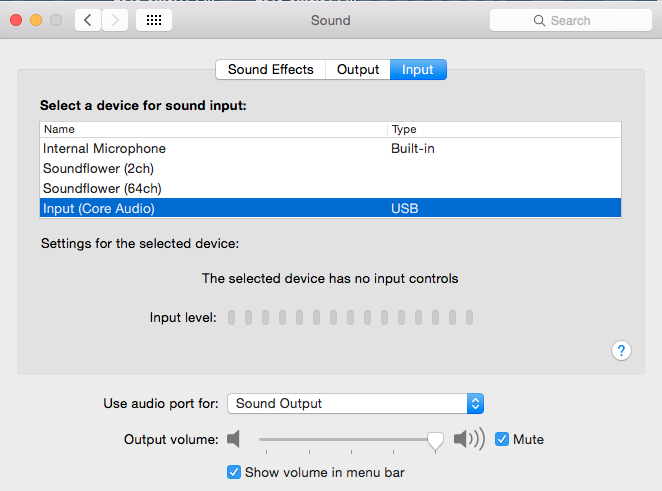The height and width of the screenshot is (491, 662).
Task: Toggle Show volume in menu bar
Action: click(x=234, y=472)
